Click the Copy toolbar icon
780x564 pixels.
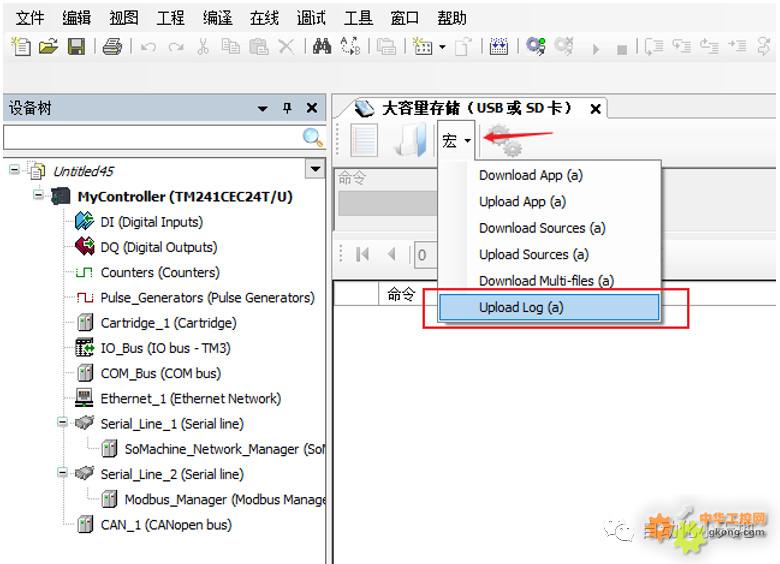click(x=230, y=47)
